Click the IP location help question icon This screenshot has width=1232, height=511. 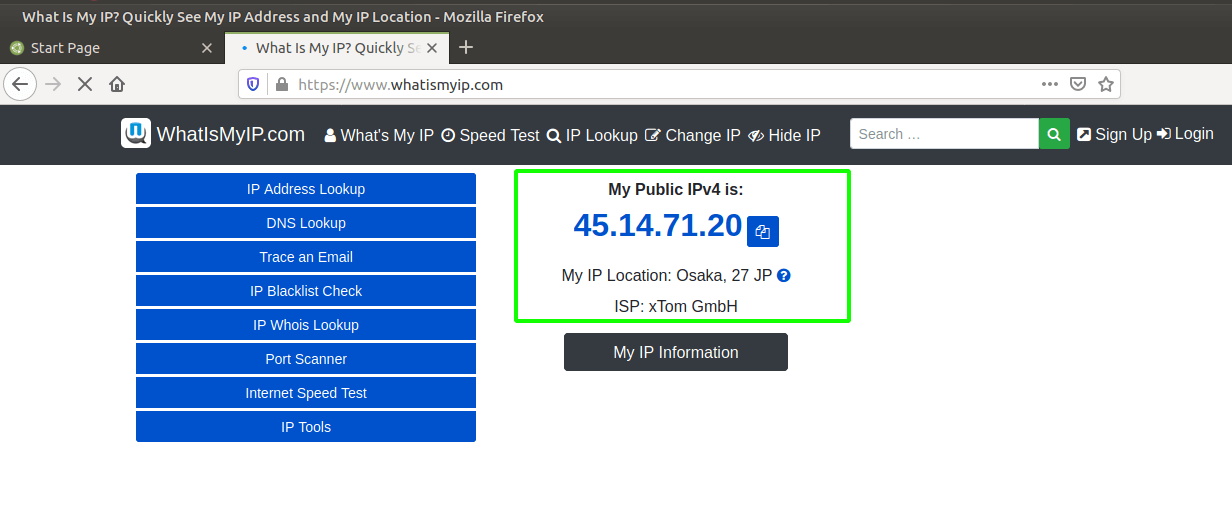pos(784,275)
